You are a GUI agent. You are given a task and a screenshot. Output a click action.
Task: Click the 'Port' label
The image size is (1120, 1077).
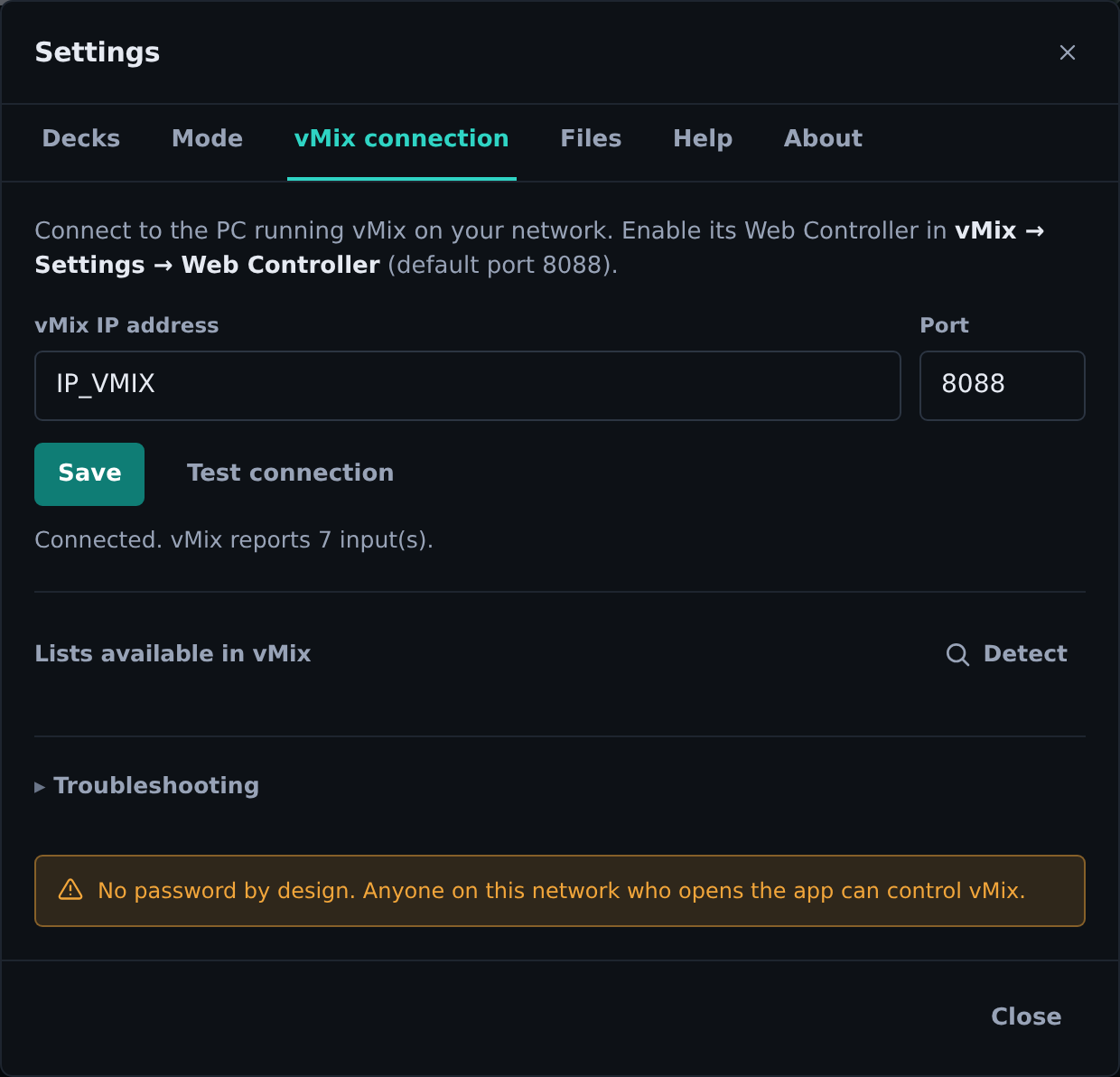(x=944, y=325)
